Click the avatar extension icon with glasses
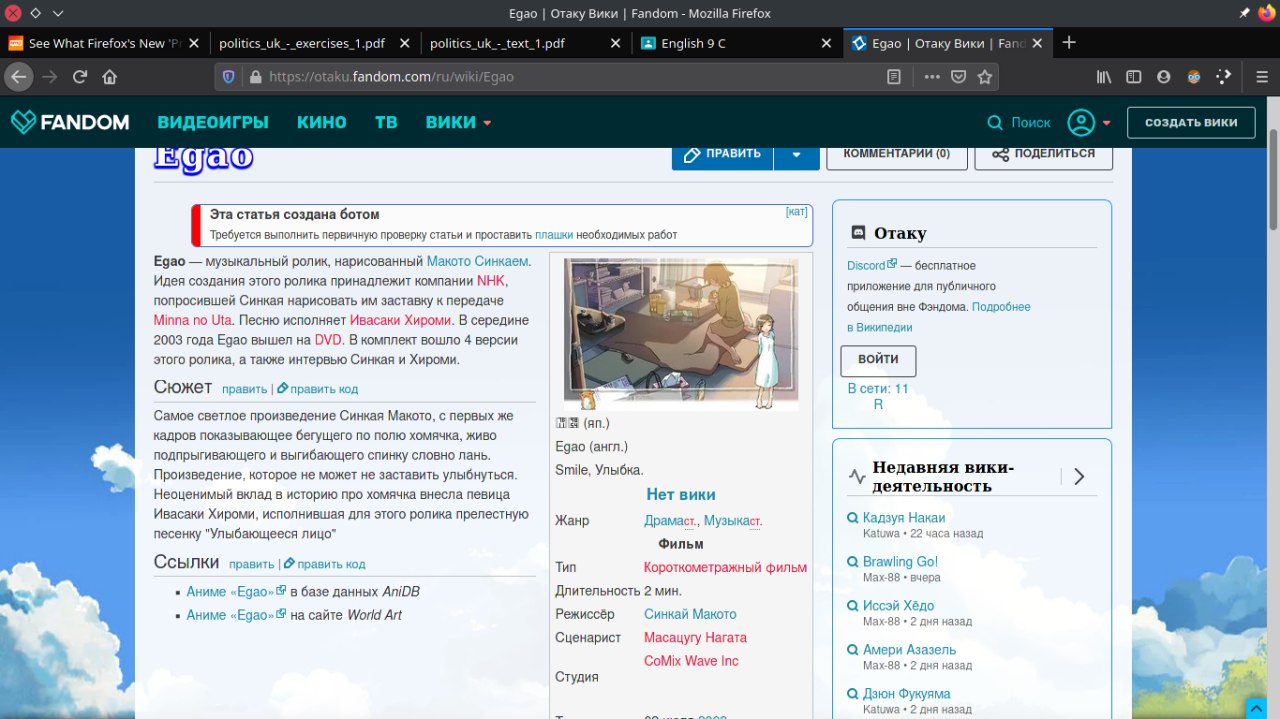The height and width of the screenshot is (719, 1280). [1194, 77]
